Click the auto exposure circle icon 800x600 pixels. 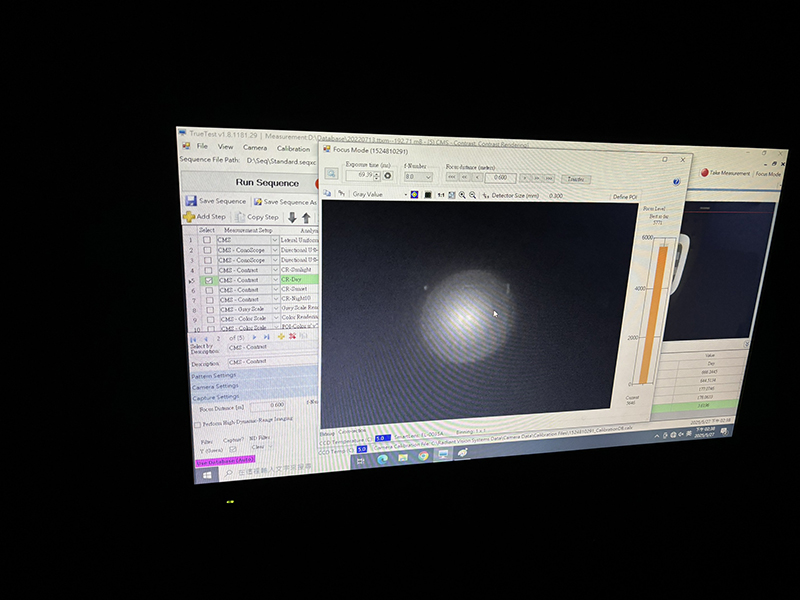(388, 176)
